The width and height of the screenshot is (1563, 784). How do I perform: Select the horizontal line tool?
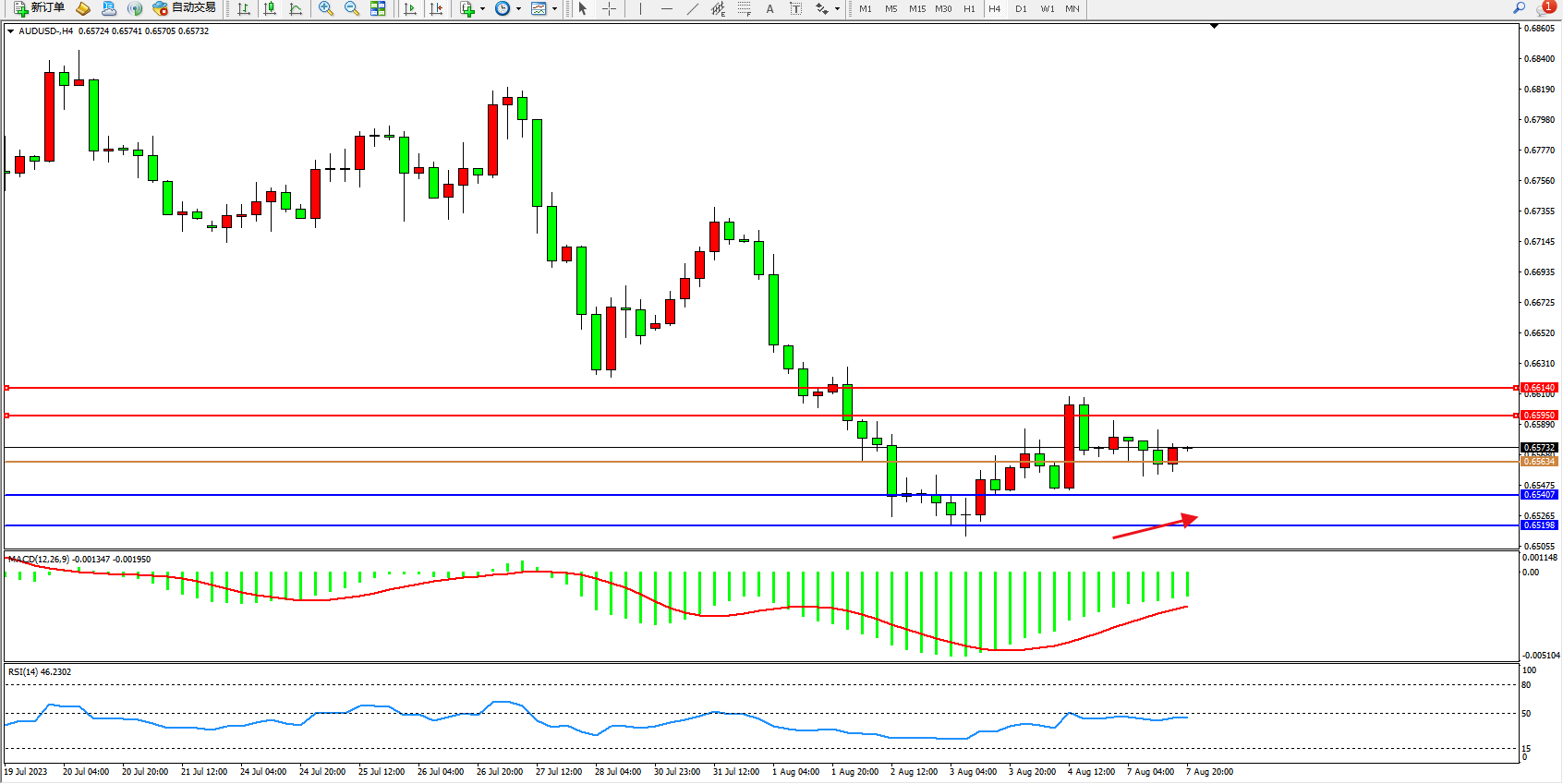coord(666,8)
